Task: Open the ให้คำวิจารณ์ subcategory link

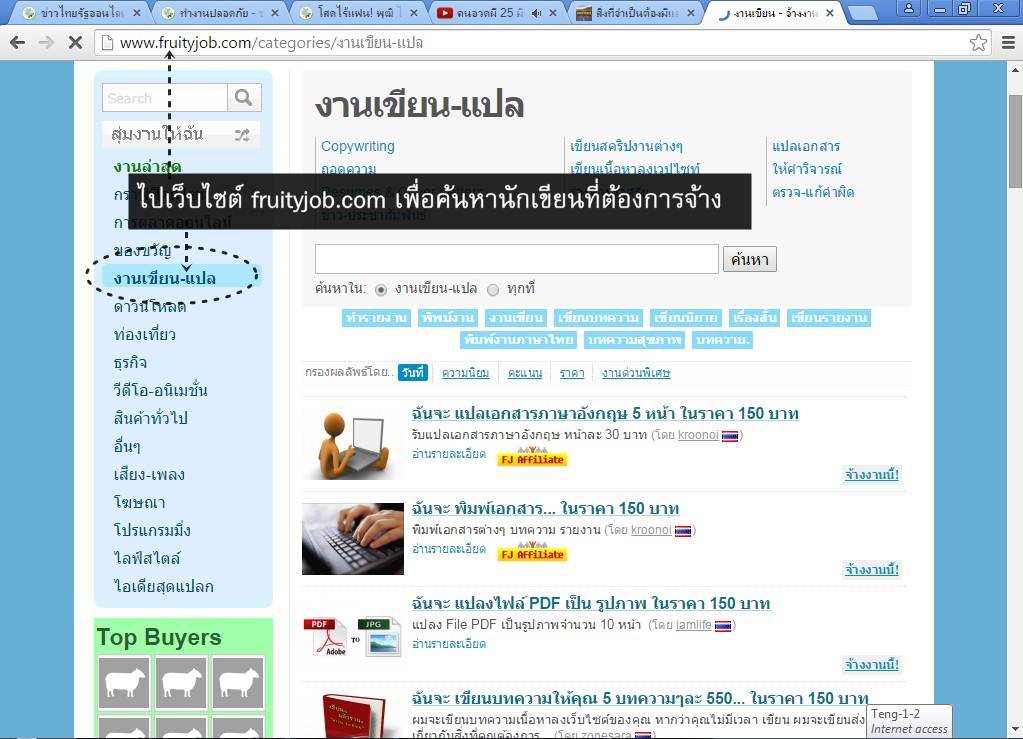Action: click(x=807, y=169)
